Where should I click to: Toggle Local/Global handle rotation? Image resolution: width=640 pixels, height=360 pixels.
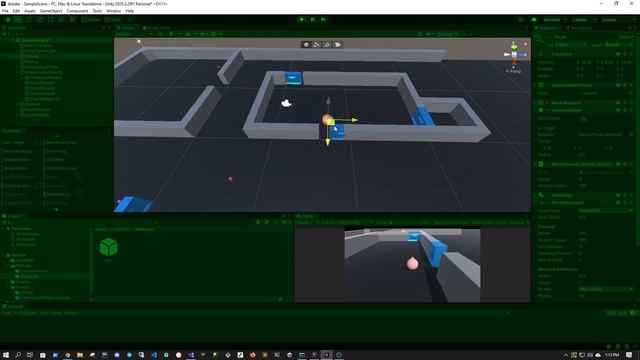112,20
